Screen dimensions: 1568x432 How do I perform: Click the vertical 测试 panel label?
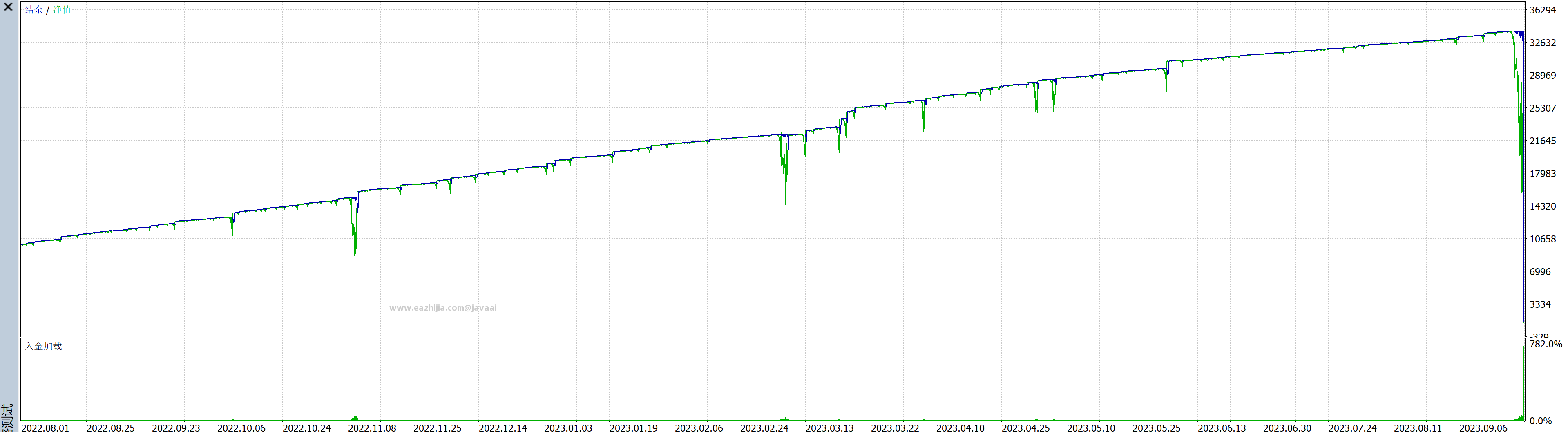coord(7,417)
